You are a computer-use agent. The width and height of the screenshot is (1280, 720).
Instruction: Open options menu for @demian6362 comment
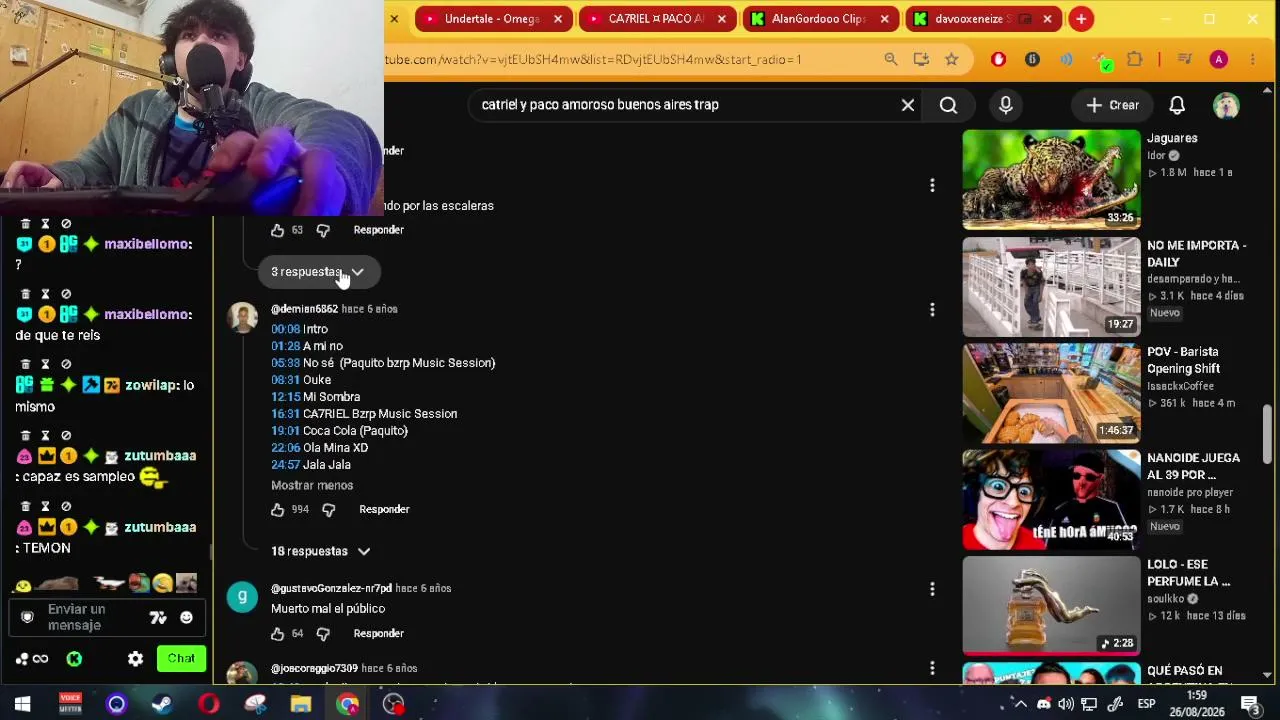[932, 310]
